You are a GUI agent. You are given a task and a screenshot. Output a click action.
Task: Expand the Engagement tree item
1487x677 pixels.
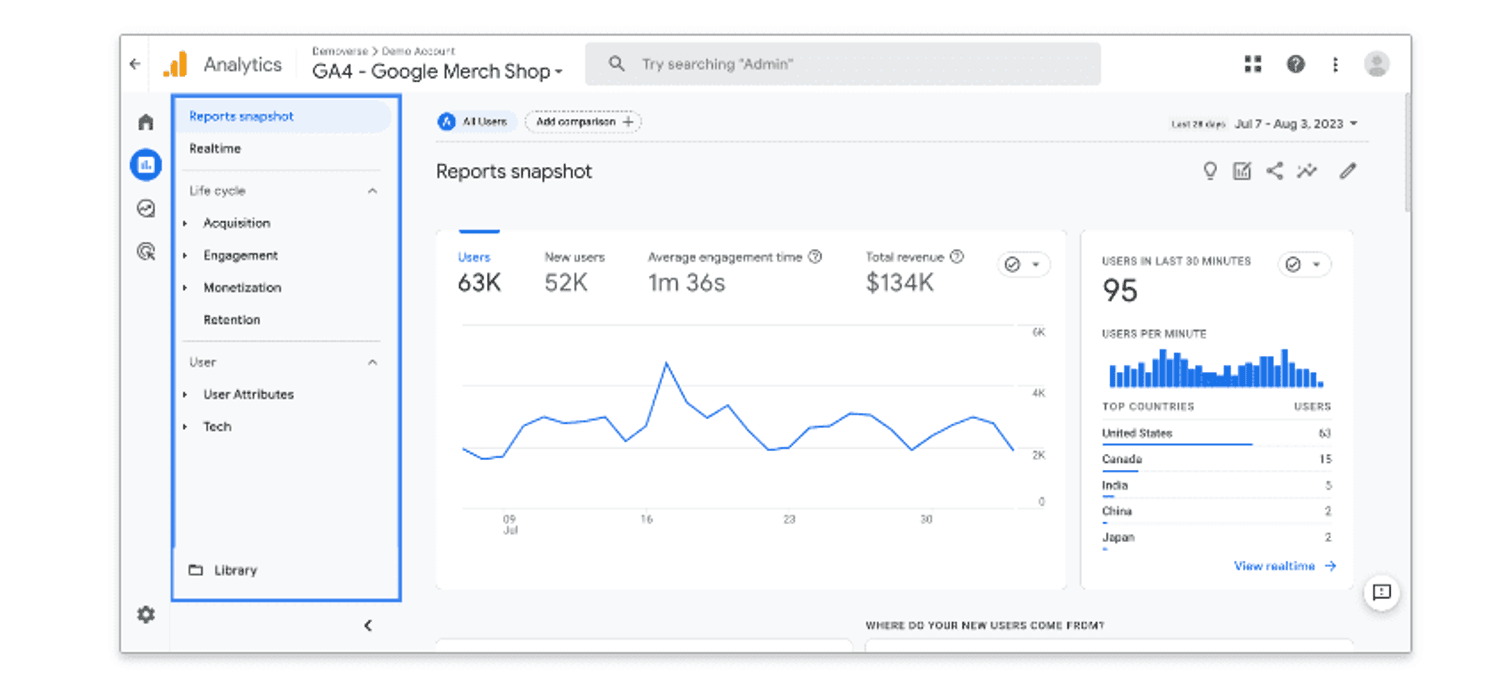pyautogui.click(x=186, y=256)
